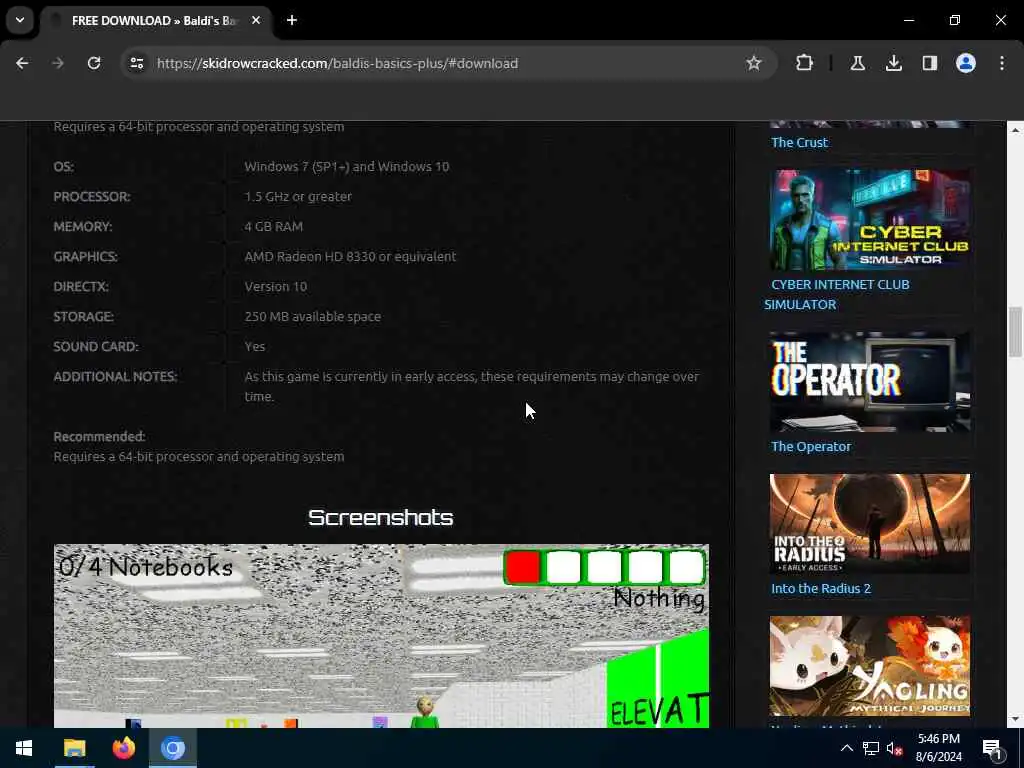Click the scrollbar up arrow

1015,131
